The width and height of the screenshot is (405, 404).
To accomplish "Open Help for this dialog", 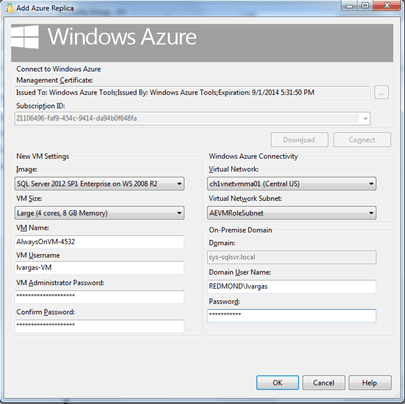I will coord(370,383).
